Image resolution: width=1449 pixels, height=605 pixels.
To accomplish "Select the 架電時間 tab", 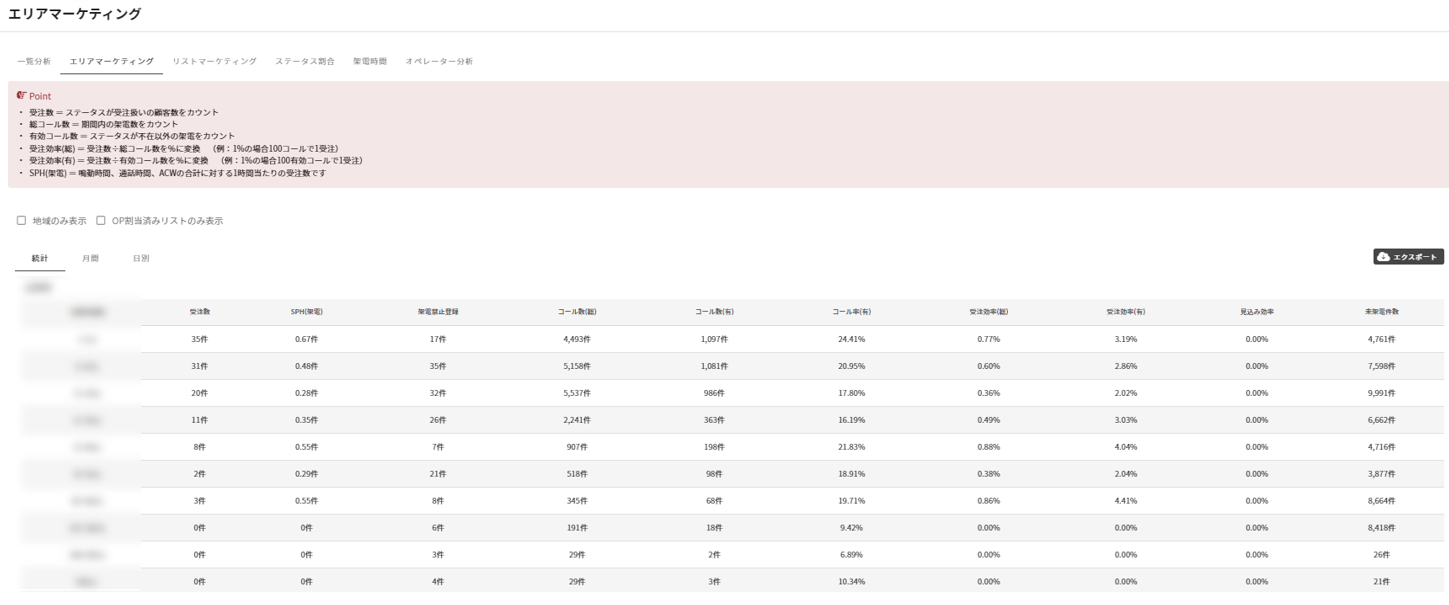I will [x=370, y=62].
